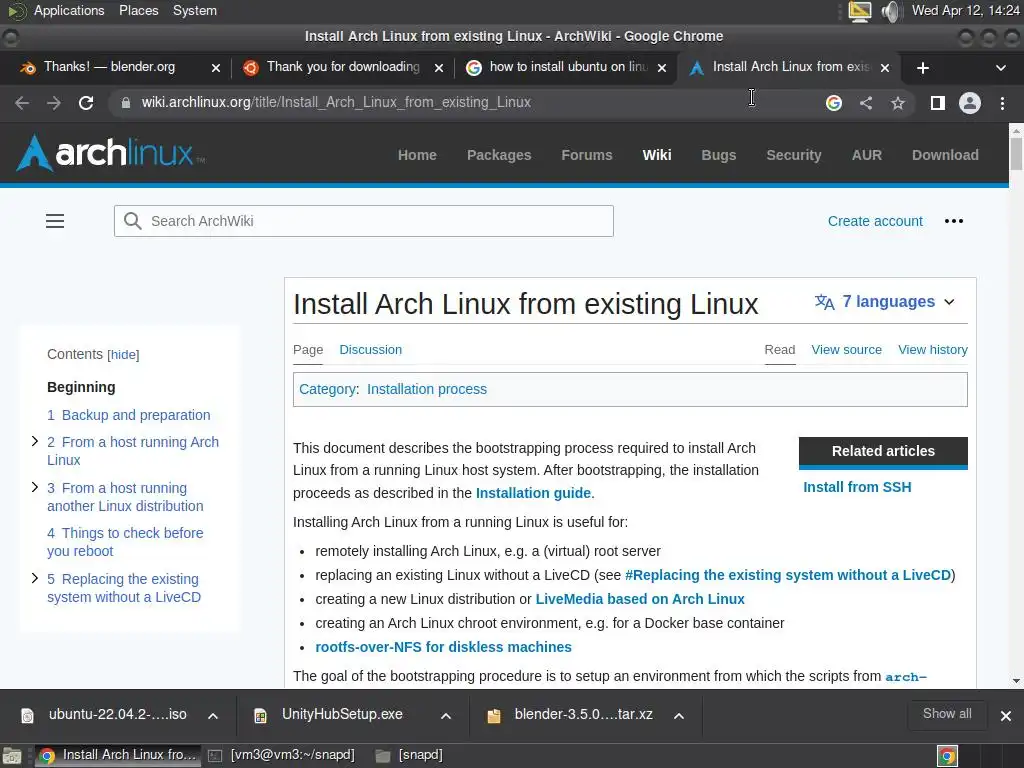Switch to the snapd folder taskbar window
The width and height of the screenshot is (1024, 768).
click(409, 755)
